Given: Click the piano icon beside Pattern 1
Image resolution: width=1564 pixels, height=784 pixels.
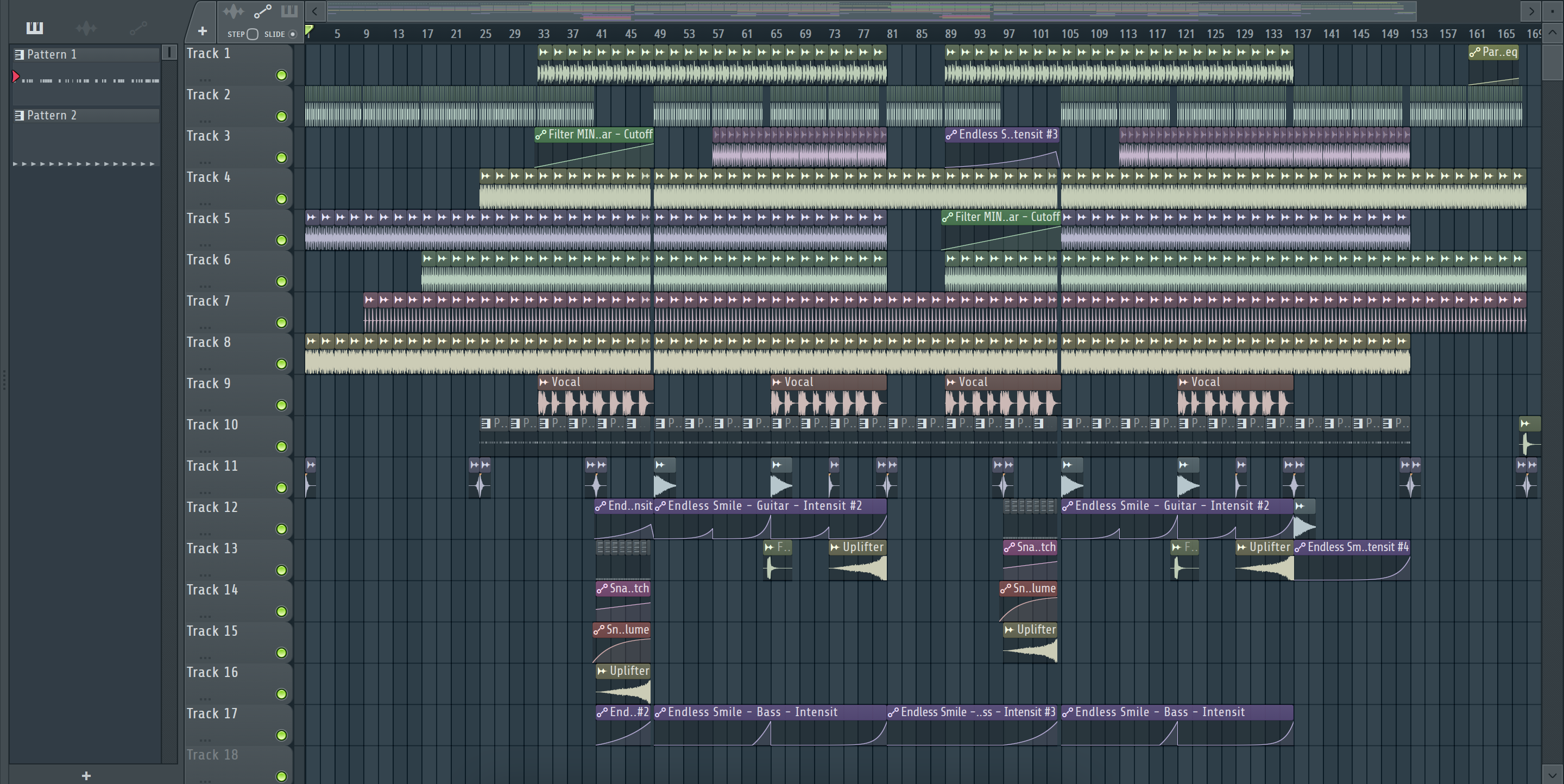Looking at the screenshot, I should [20, 55].
